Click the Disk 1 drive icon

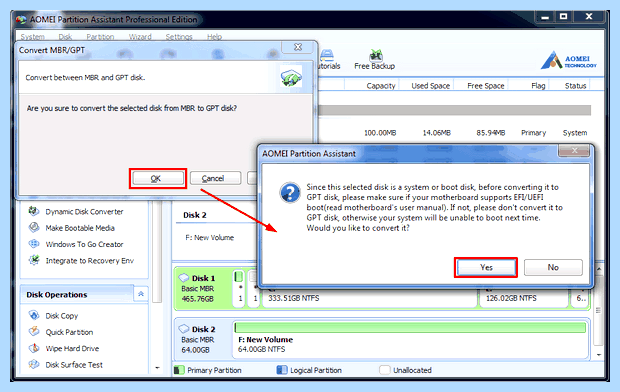tap(184, 278)
